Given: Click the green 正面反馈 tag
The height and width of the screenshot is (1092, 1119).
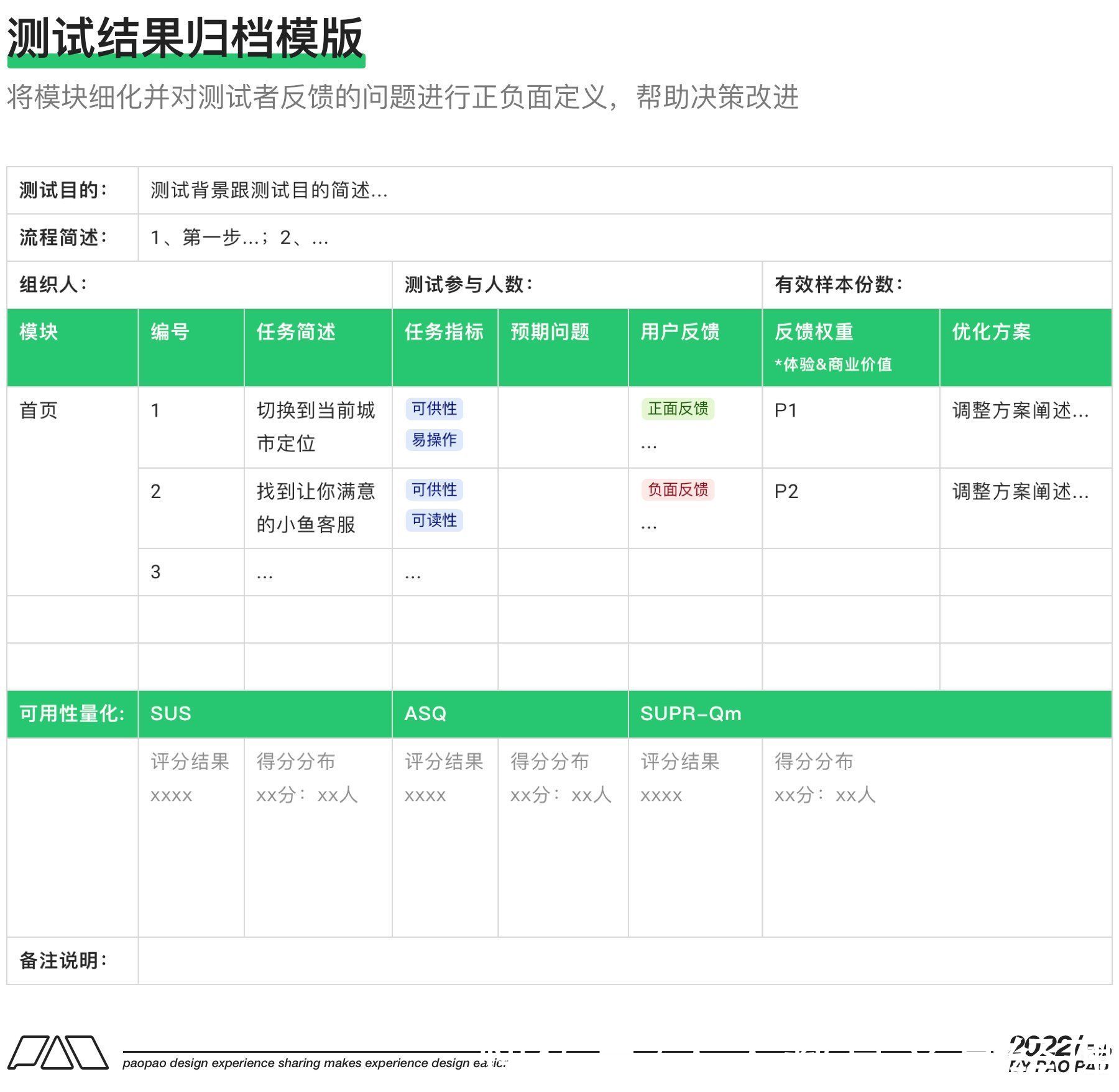Looking at the screenshot, I should point(678,409).
